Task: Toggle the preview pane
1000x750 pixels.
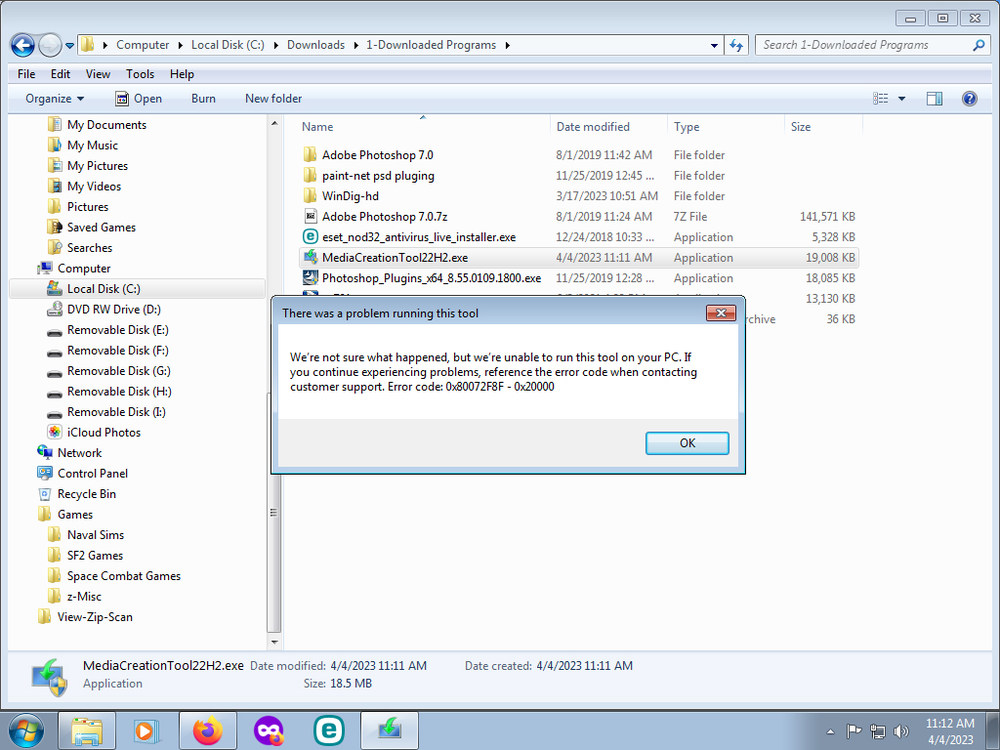Action: [934, 98]
